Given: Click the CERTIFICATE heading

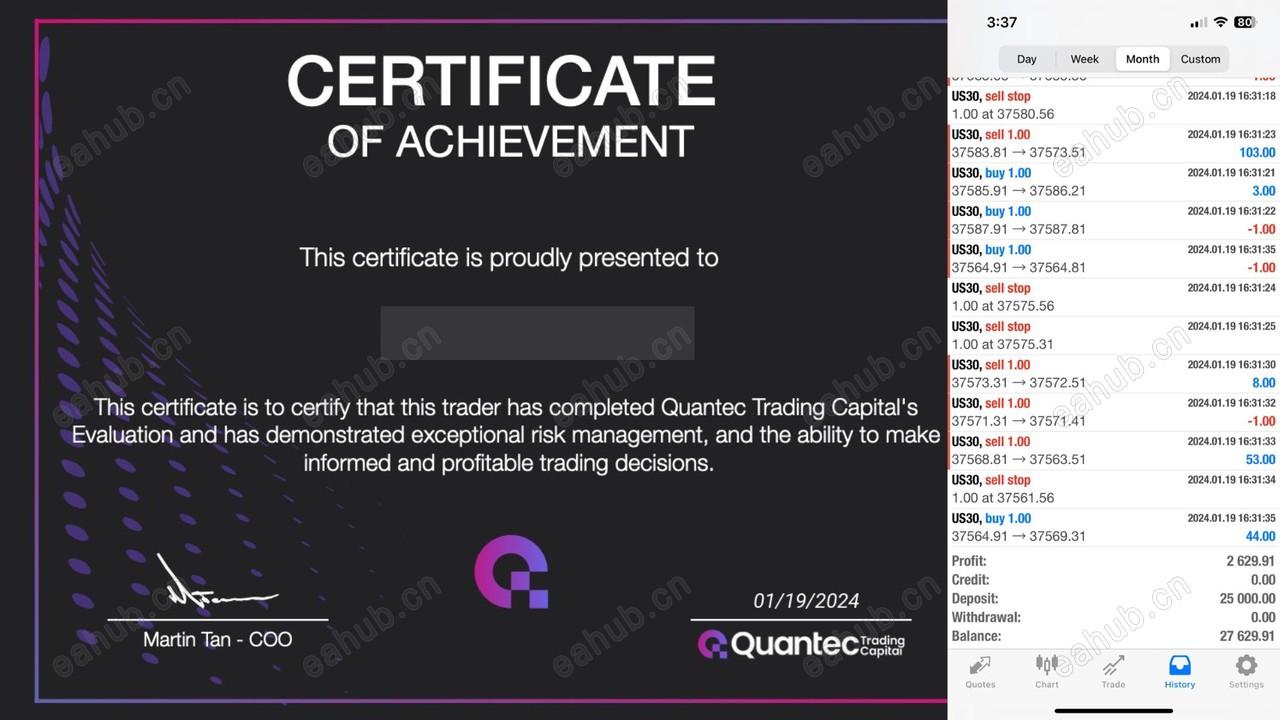Looking at the screenshot, I should [x=502, y=81].
